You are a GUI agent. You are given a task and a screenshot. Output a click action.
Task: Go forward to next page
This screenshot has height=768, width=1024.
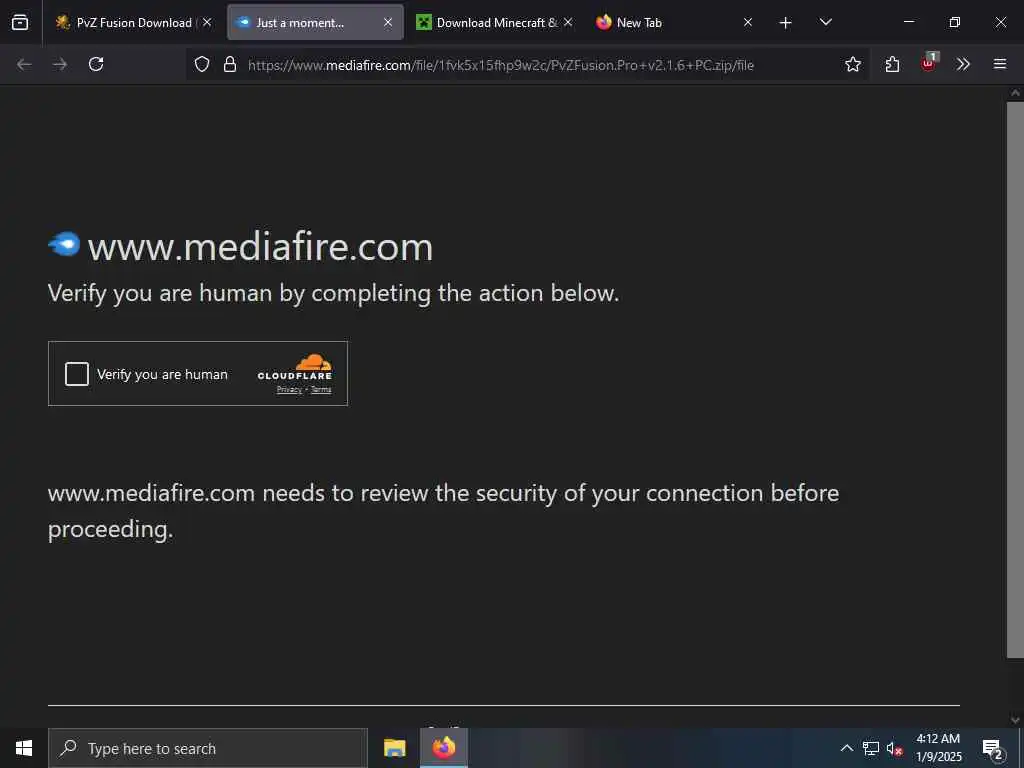60,64
